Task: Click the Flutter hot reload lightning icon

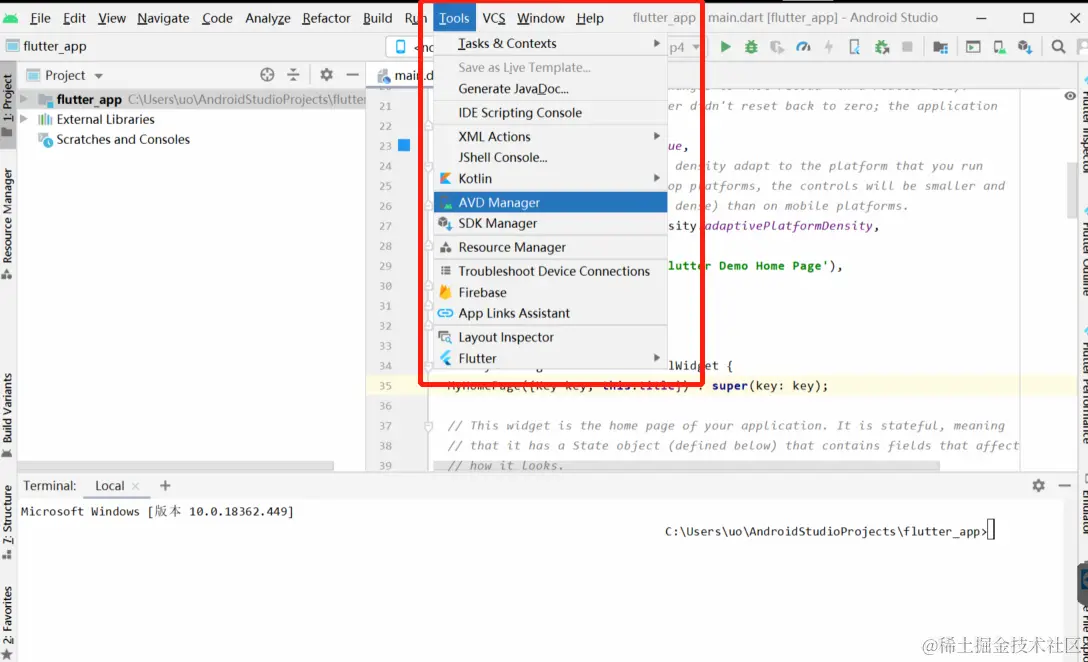Action: [828, 46]
